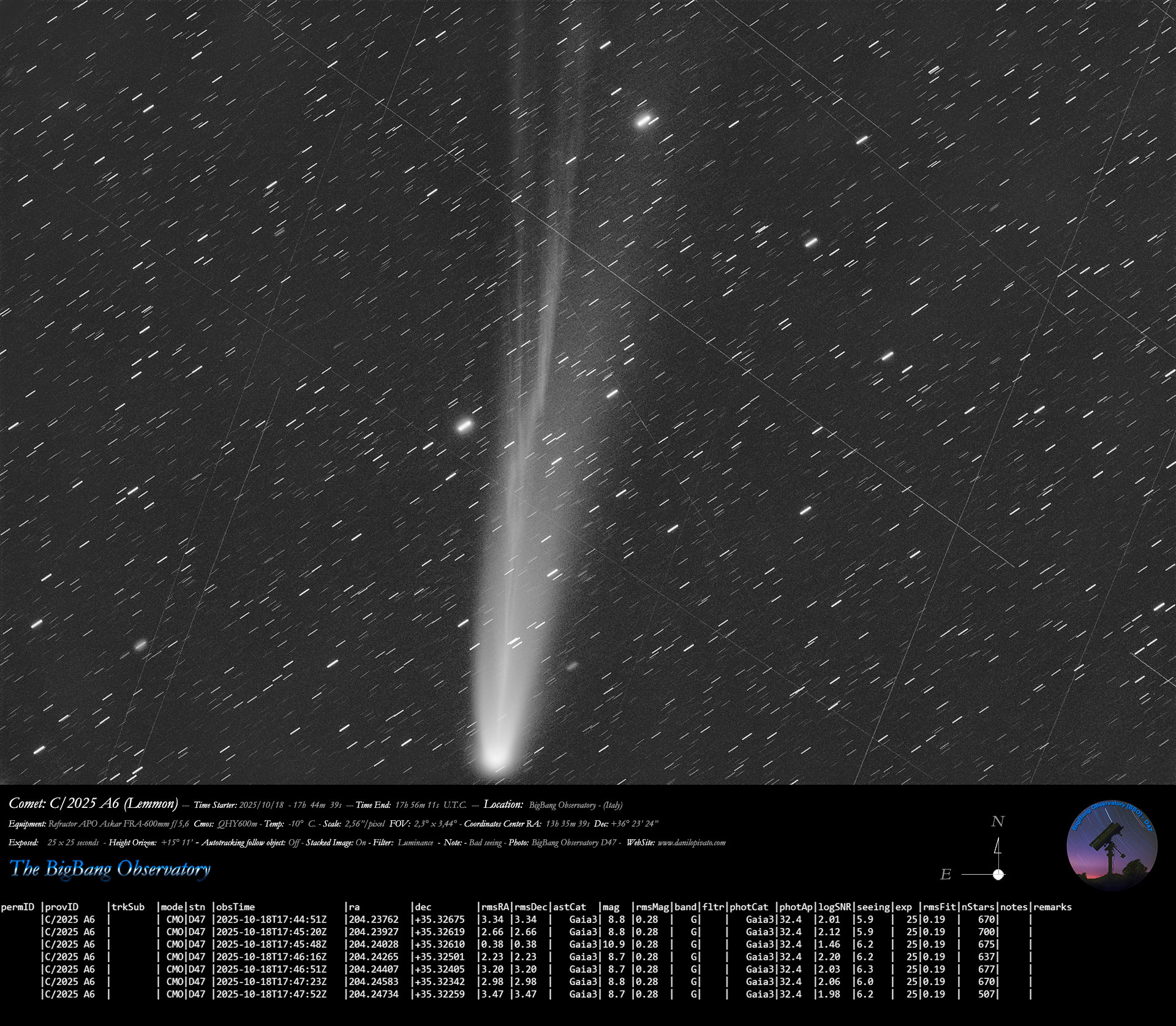Image resolution: width=1176 pixels, height=1026 pixels.
Task: Click The BigBang Observatory blue title
Action: point(110,869)
